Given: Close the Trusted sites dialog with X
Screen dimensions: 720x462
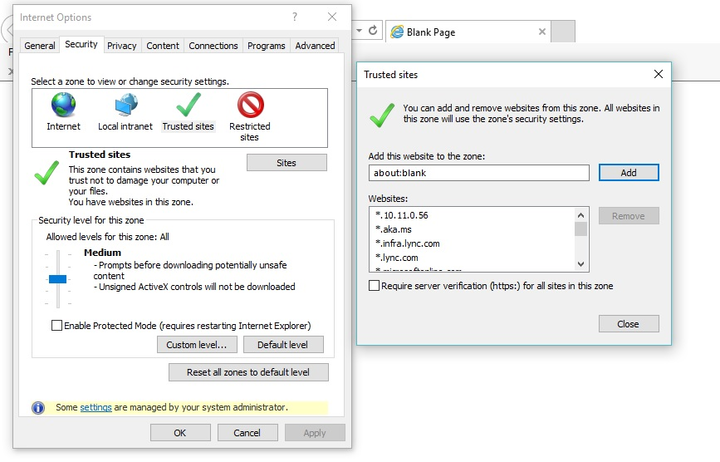Looking at the screenshot, I should 658,74.
